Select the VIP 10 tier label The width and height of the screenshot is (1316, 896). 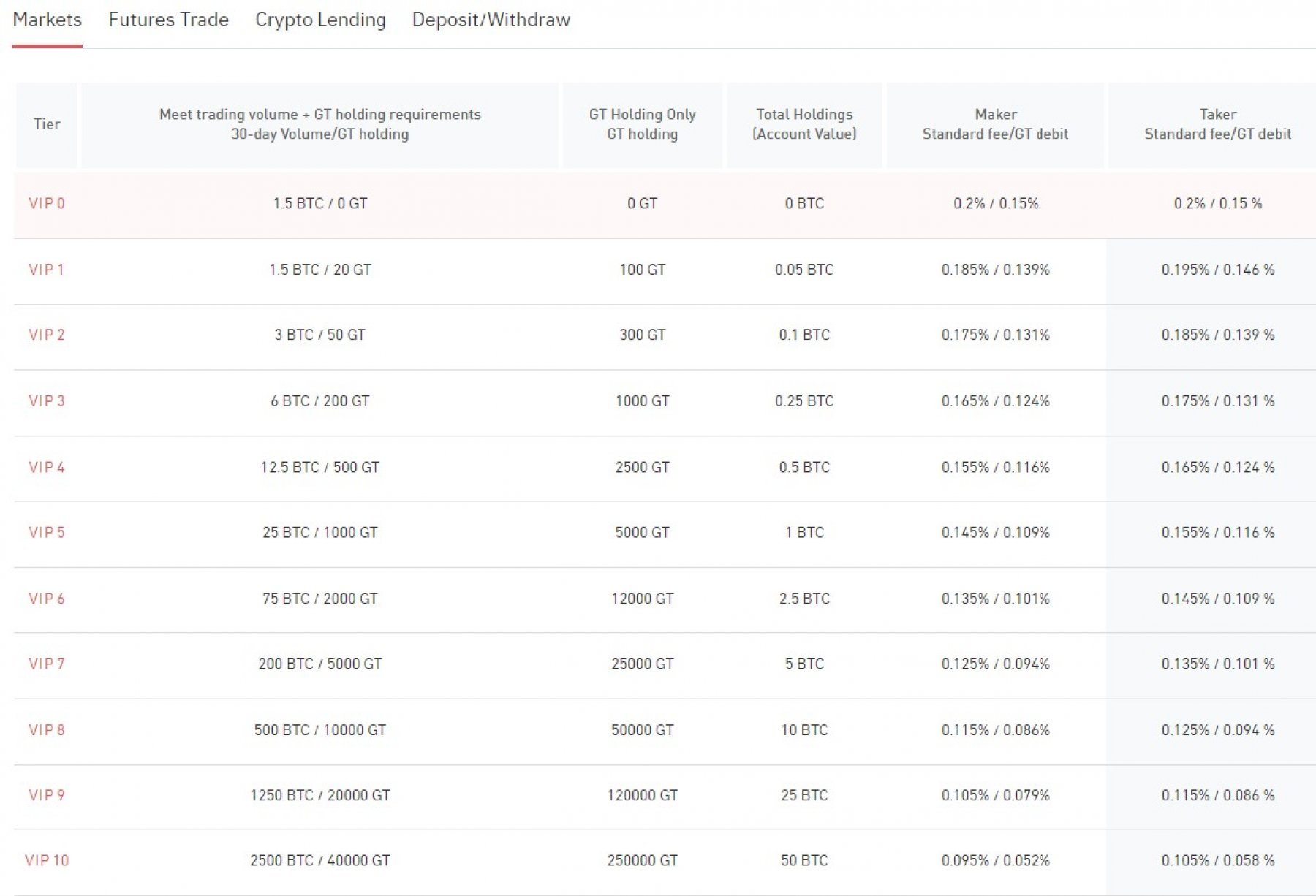(47, 860)
